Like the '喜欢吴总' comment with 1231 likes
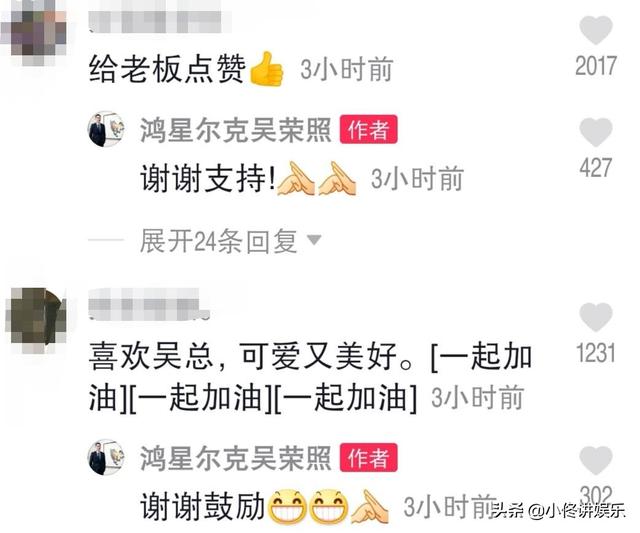 [596, 317]
